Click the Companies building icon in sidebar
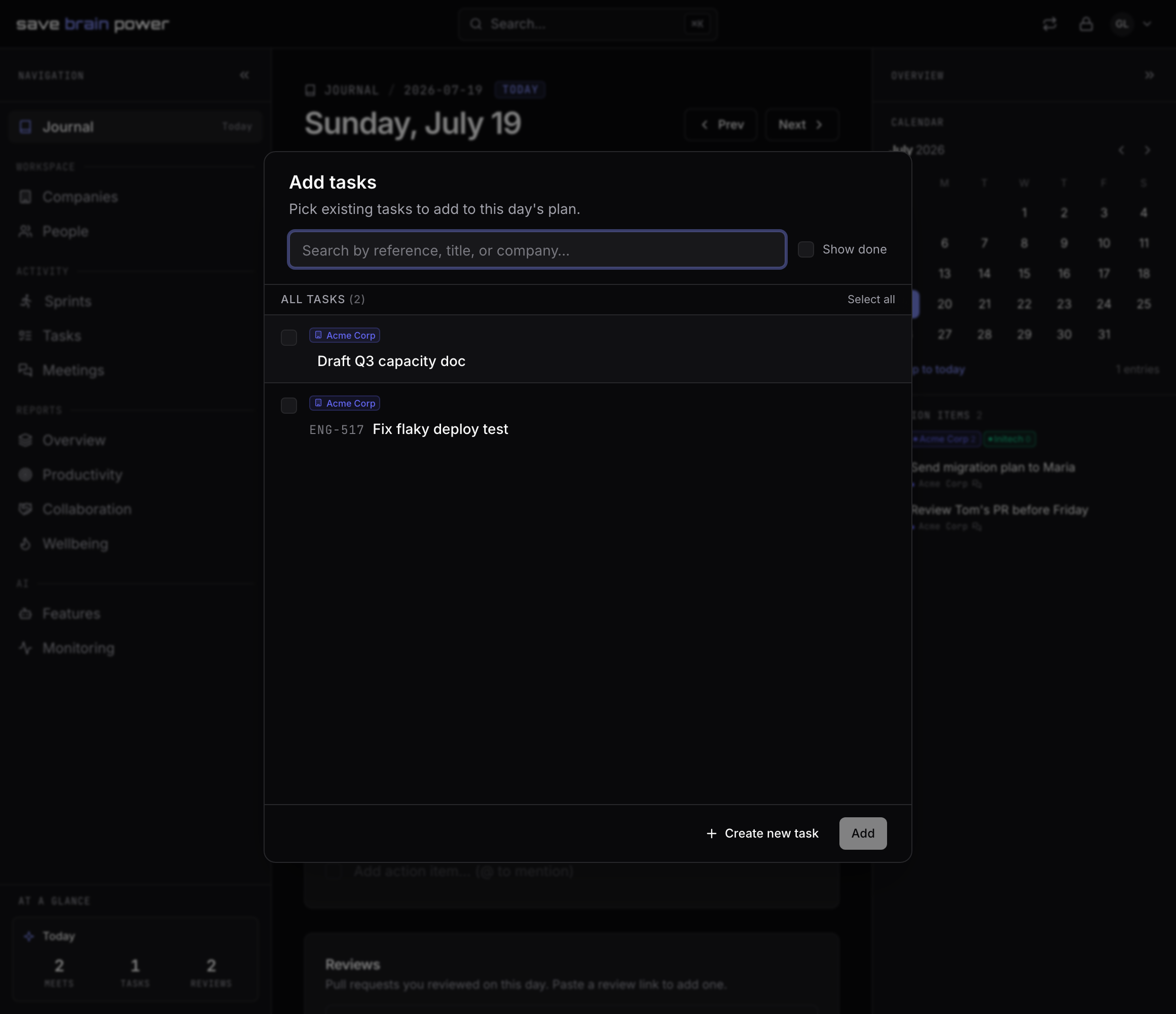The width and height of the screenshot is (1176, 1014). tap(25, 197)
